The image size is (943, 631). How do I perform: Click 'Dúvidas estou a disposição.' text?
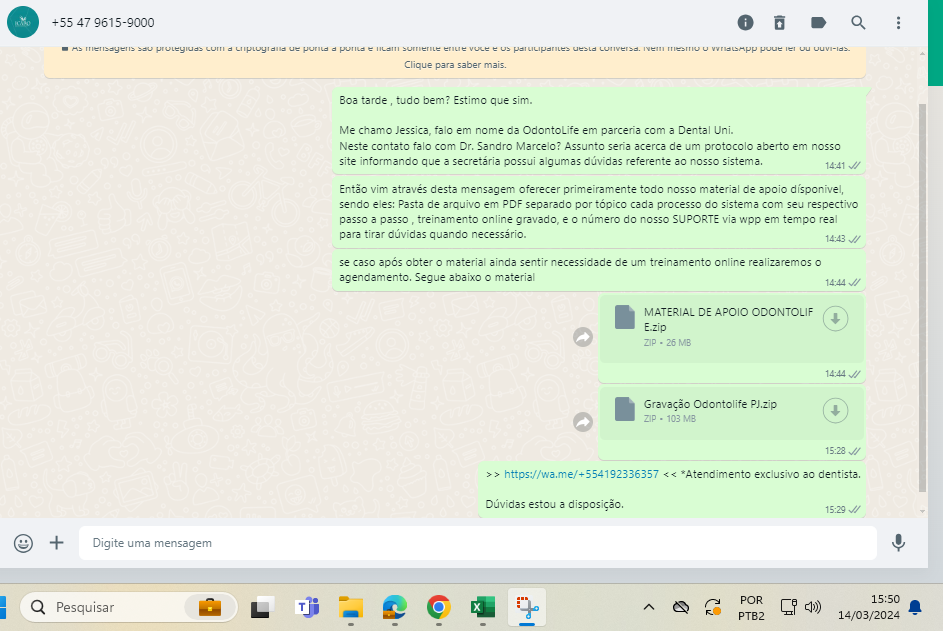point(554,504)
